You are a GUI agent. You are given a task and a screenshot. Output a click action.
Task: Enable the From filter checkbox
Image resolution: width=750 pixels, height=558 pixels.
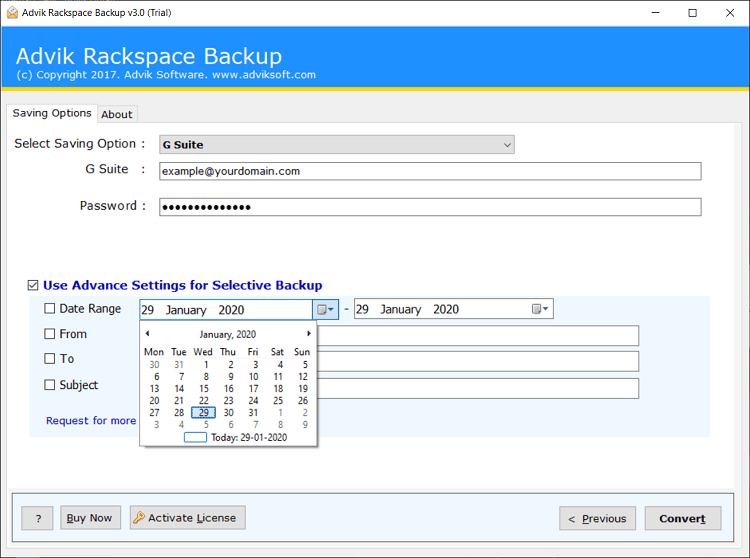49,334
